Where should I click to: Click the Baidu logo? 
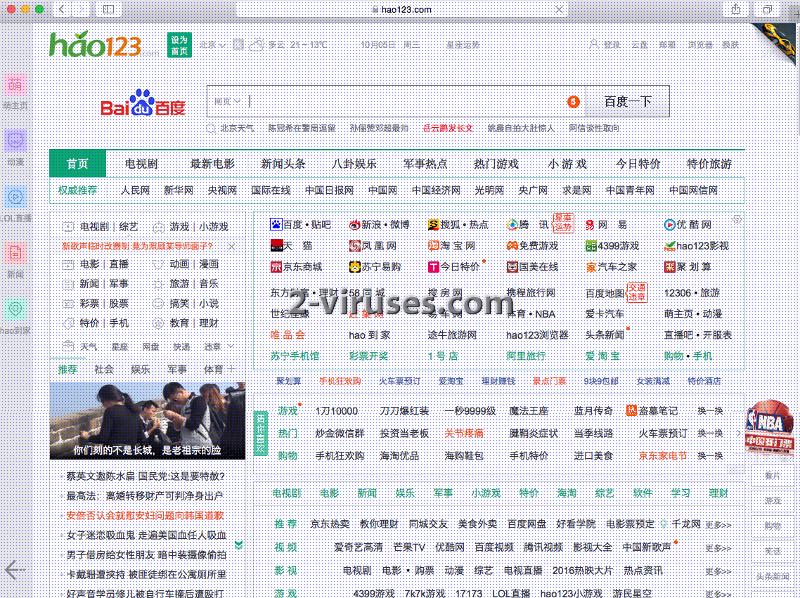click(142, 103)
